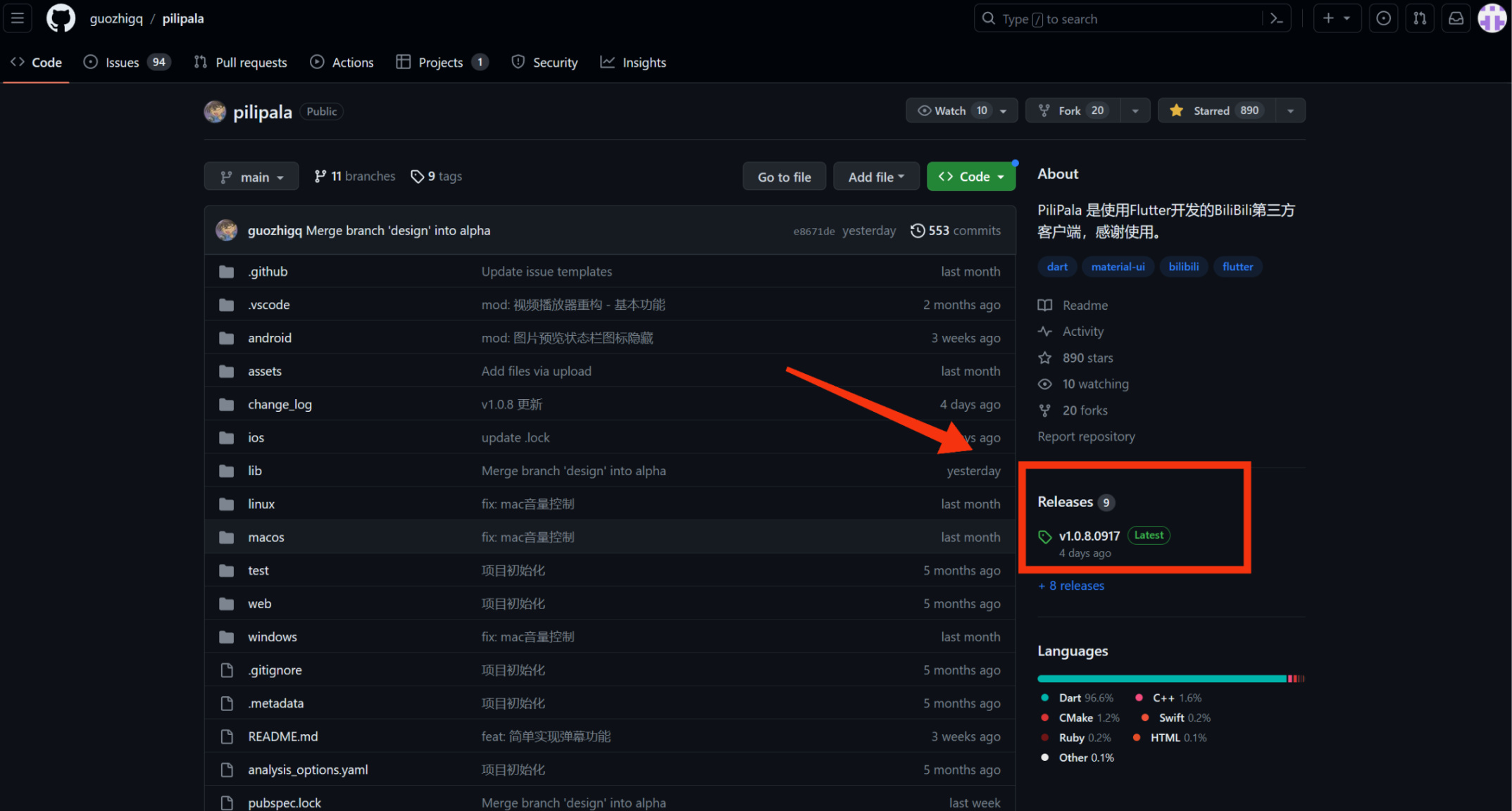Click the GitHub logo icon

coord(61,18)
